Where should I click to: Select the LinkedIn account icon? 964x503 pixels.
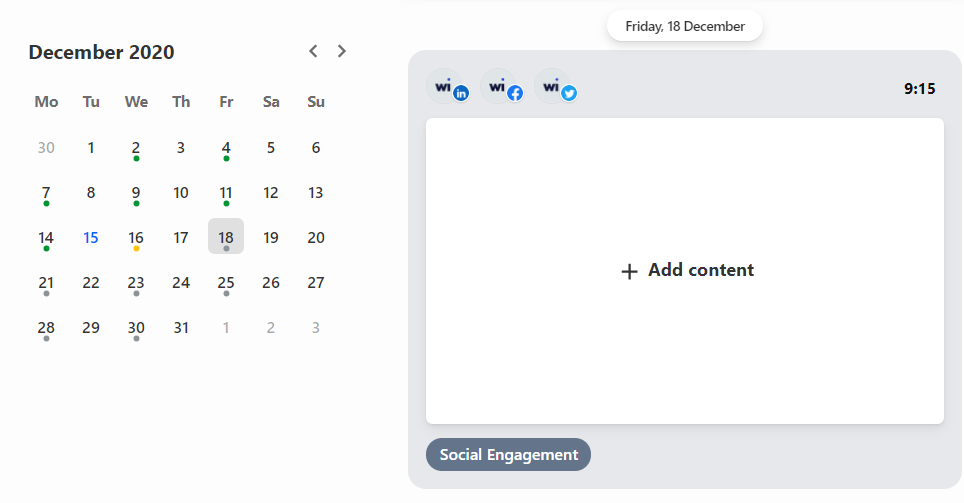tap(448, 87)
